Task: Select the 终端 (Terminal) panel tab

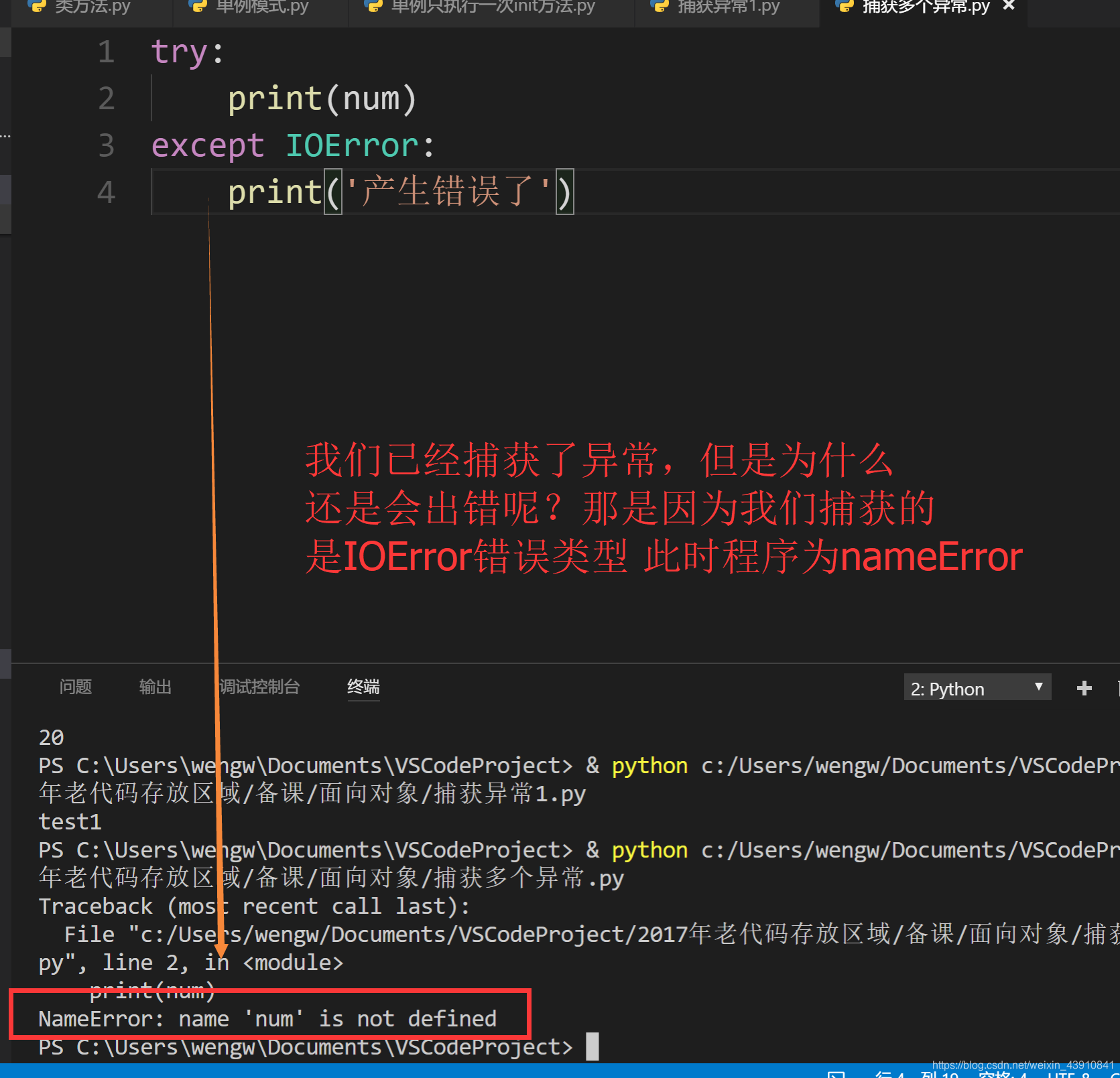Action: 363,687
